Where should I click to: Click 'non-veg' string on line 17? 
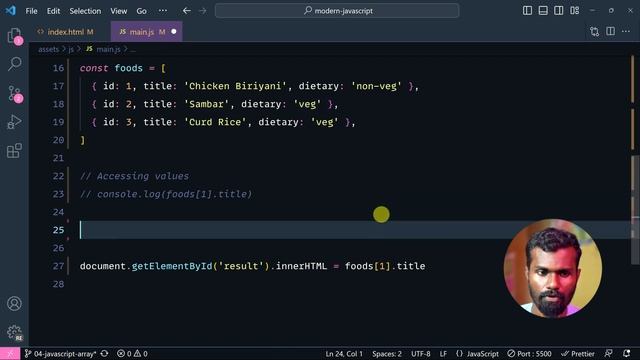coord(376,86)
